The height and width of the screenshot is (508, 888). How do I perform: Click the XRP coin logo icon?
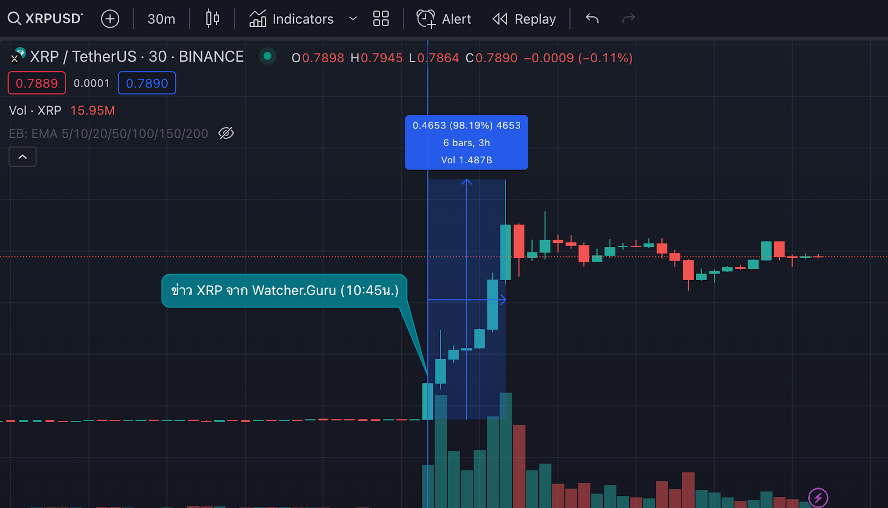click(x=18, y=56)
